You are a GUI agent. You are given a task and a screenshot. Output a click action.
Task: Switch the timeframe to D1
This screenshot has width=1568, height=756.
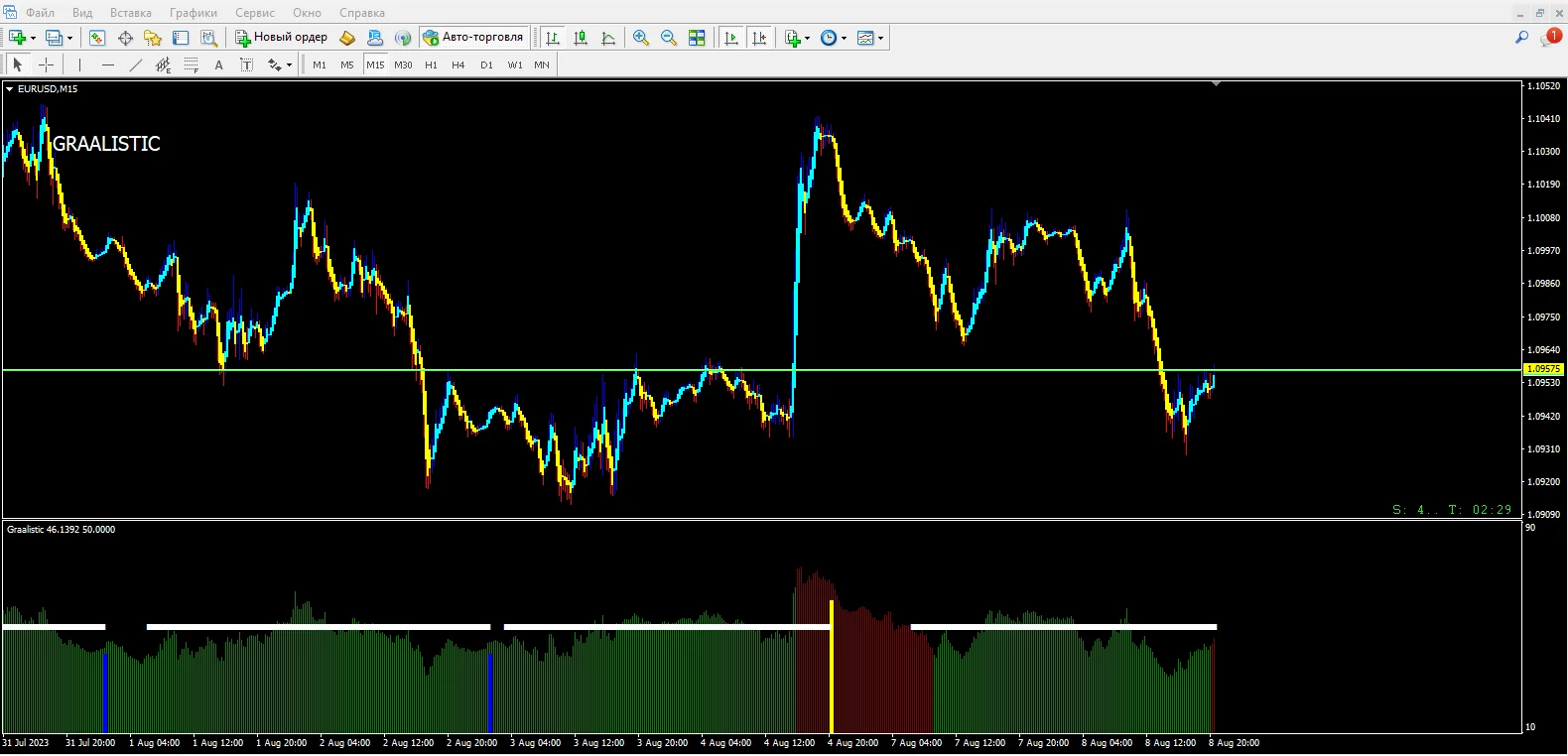(x=486, y=64)
